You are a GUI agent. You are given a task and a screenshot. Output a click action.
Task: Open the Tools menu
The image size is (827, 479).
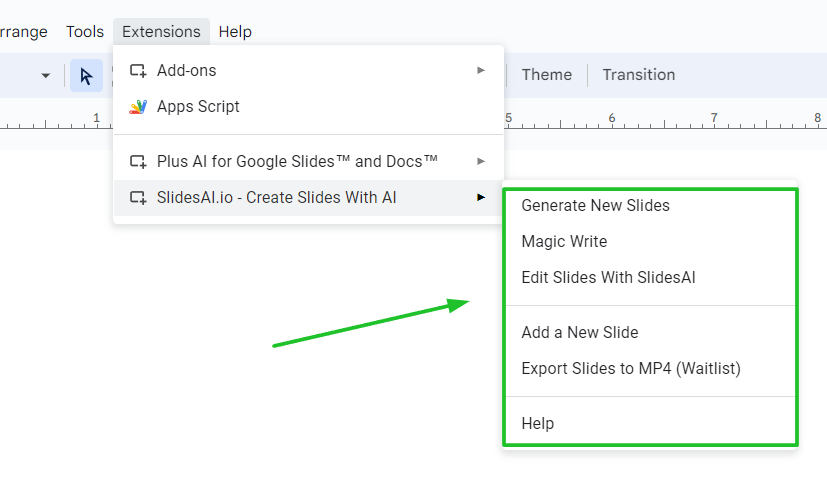pyautogui.click(x=85, y=32)
